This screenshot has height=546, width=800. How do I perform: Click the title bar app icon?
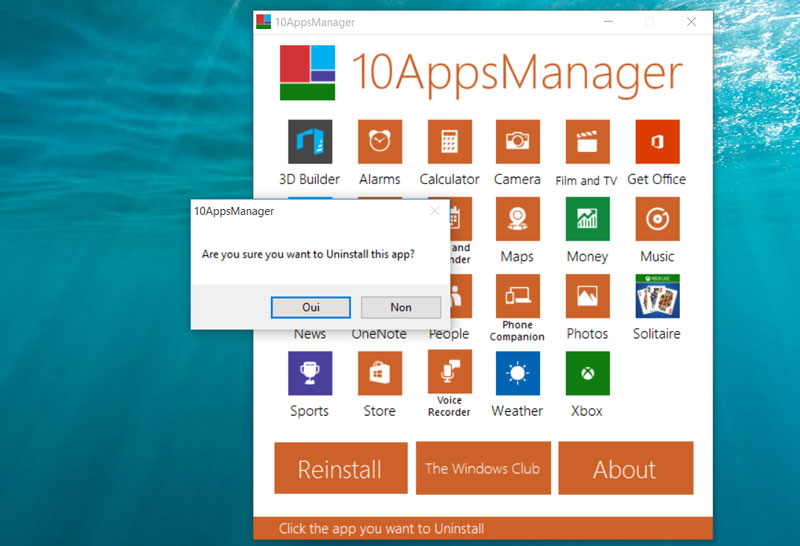click(x=263, y=22)
